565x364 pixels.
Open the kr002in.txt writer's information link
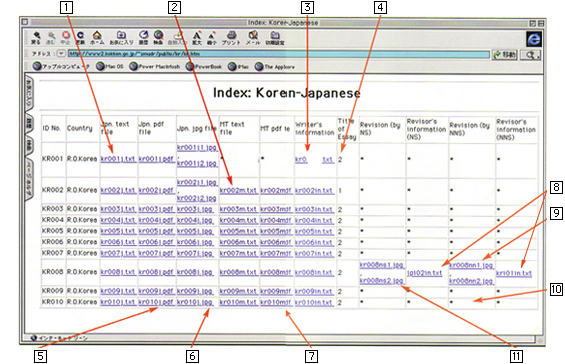pos(314,190)
